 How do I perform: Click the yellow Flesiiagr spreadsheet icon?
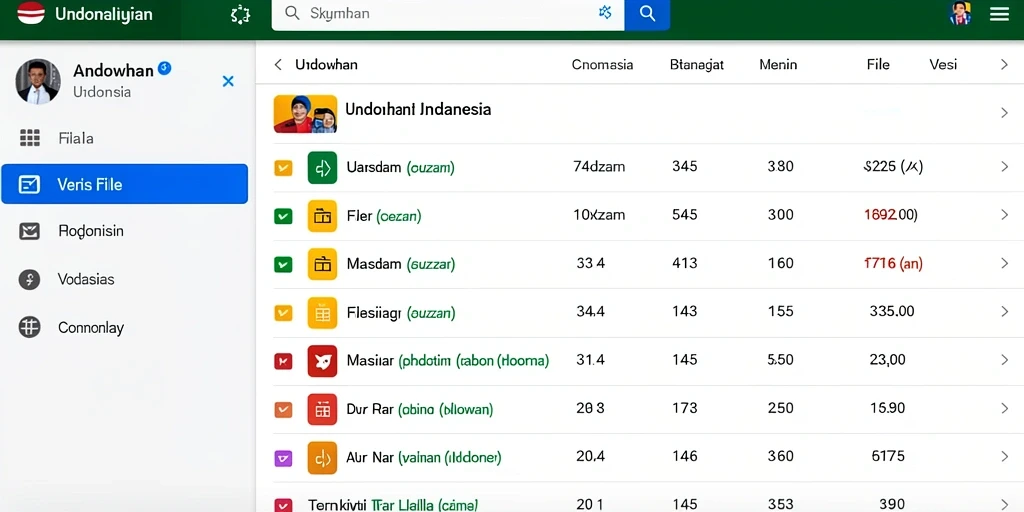pyautogui.click(x=323, y=313)
